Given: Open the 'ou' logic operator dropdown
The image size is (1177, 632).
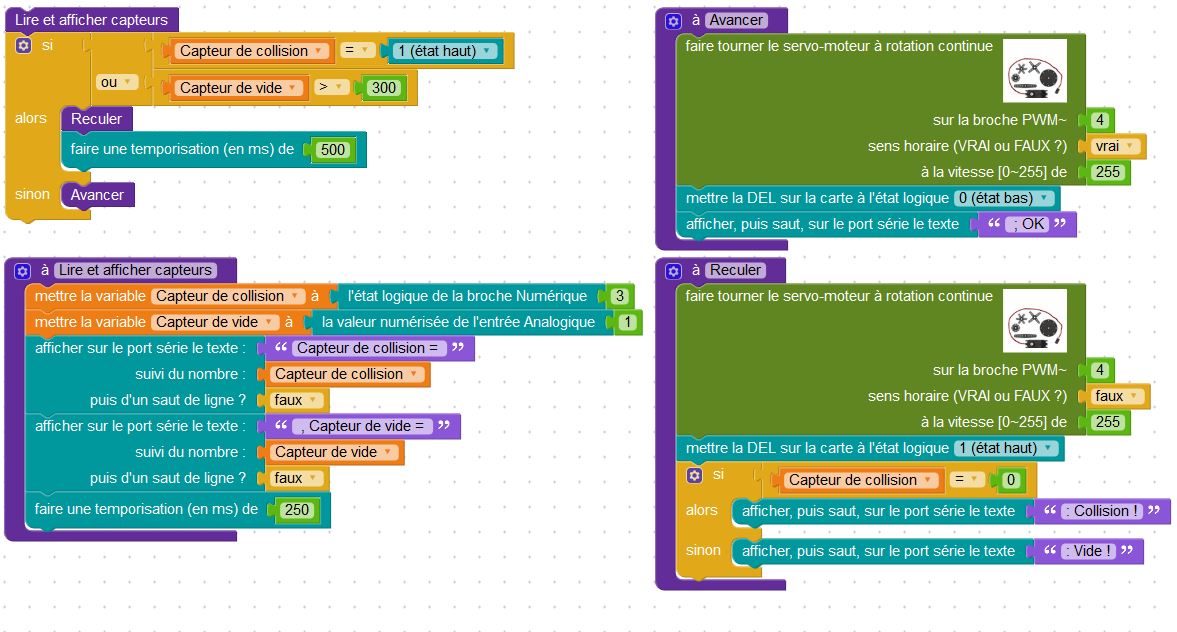Looking at the screenshot, I should [118, 82].
